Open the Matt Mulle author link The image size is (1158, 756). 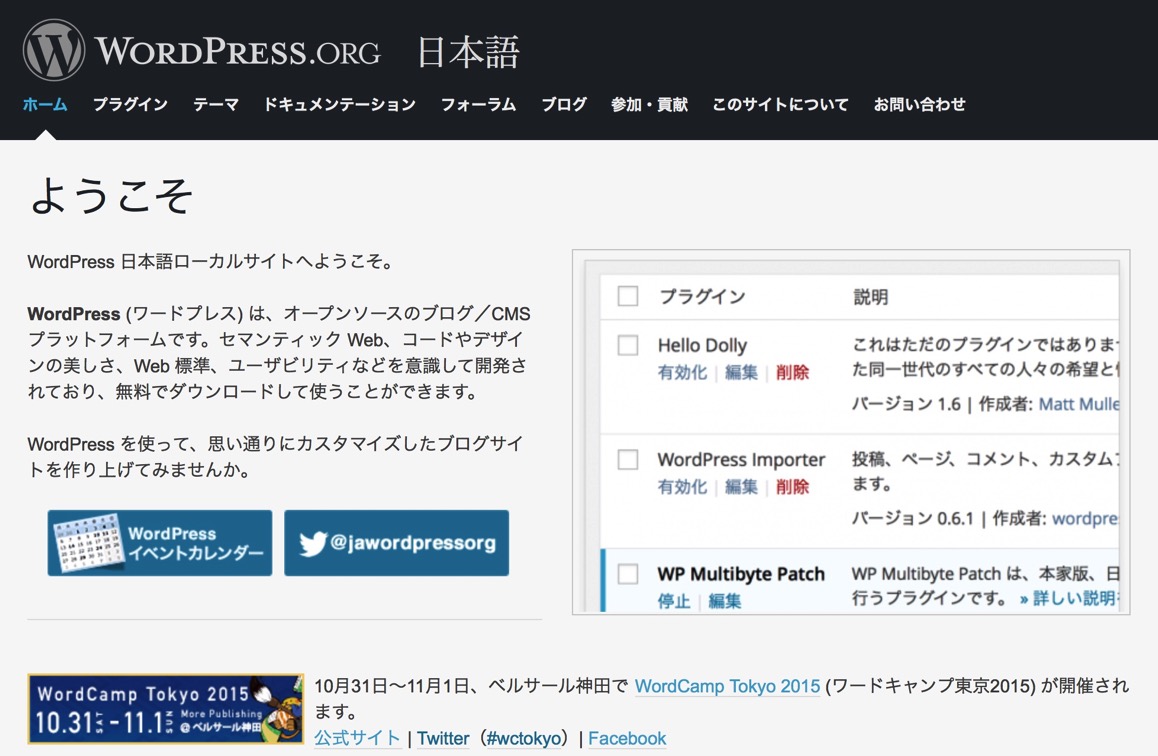tap(1079, 404)
